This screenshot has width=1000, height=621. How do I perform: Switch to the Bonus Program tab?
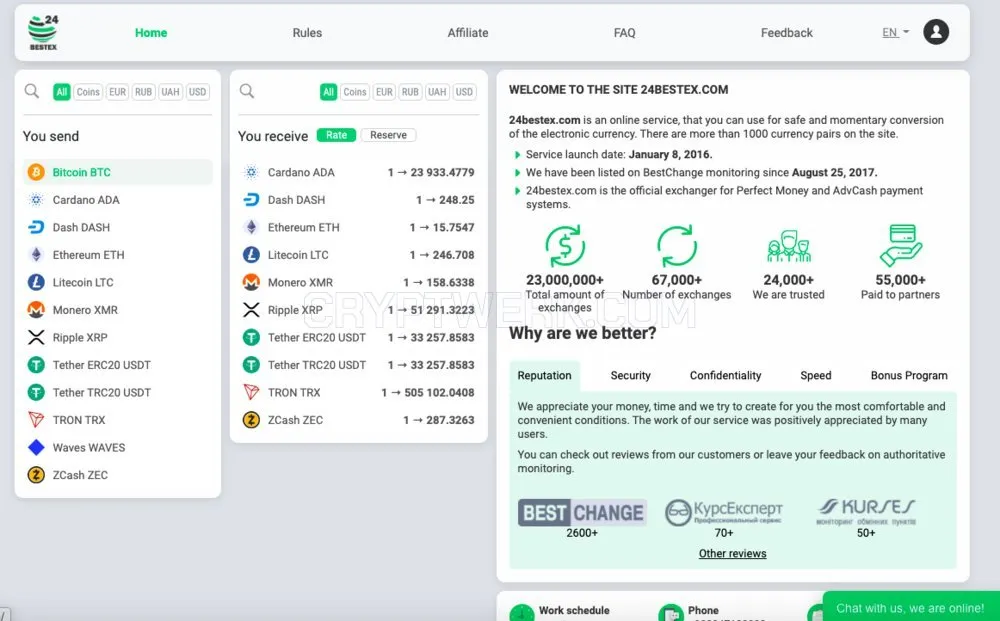click(x=909, y=376)
